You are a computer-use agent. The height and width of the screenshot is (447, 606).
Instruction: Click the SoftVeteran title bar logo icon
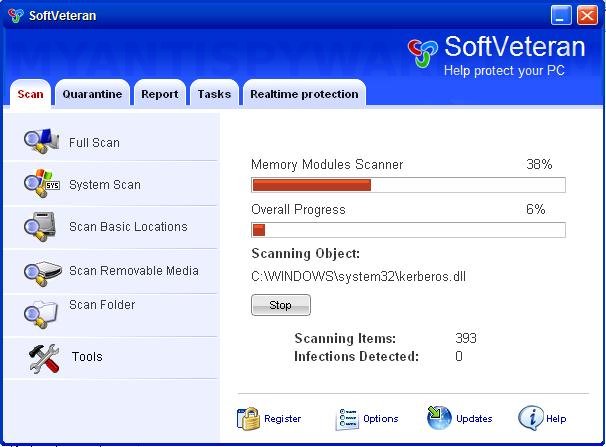click(15, 15)
